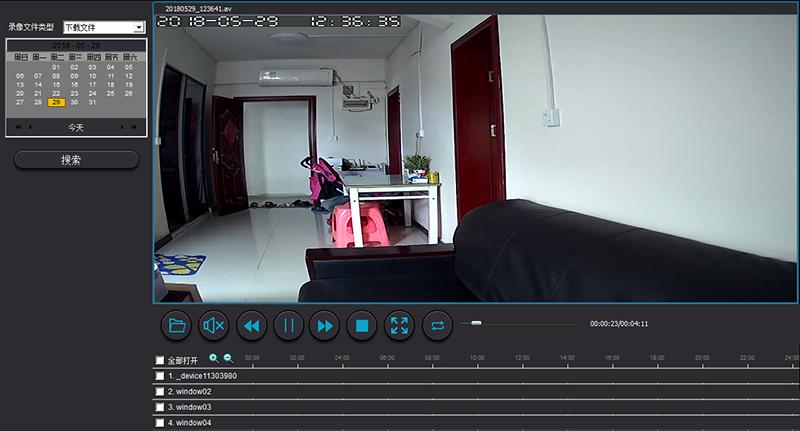Jump to previous year in the calendar

tap(16, 128)
